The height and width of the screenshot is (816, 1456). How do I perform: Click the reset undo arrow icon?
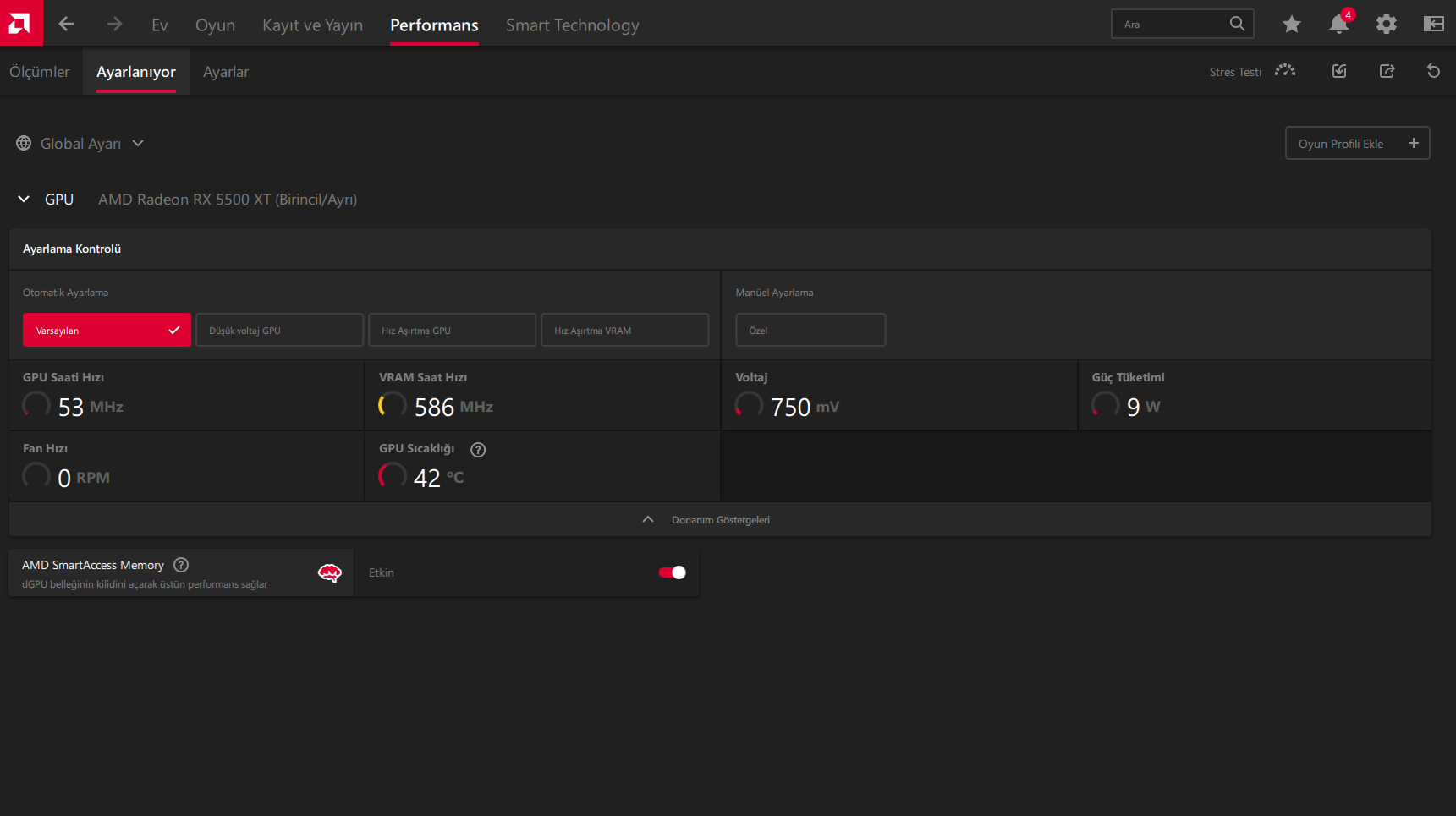coord(1433,71)
